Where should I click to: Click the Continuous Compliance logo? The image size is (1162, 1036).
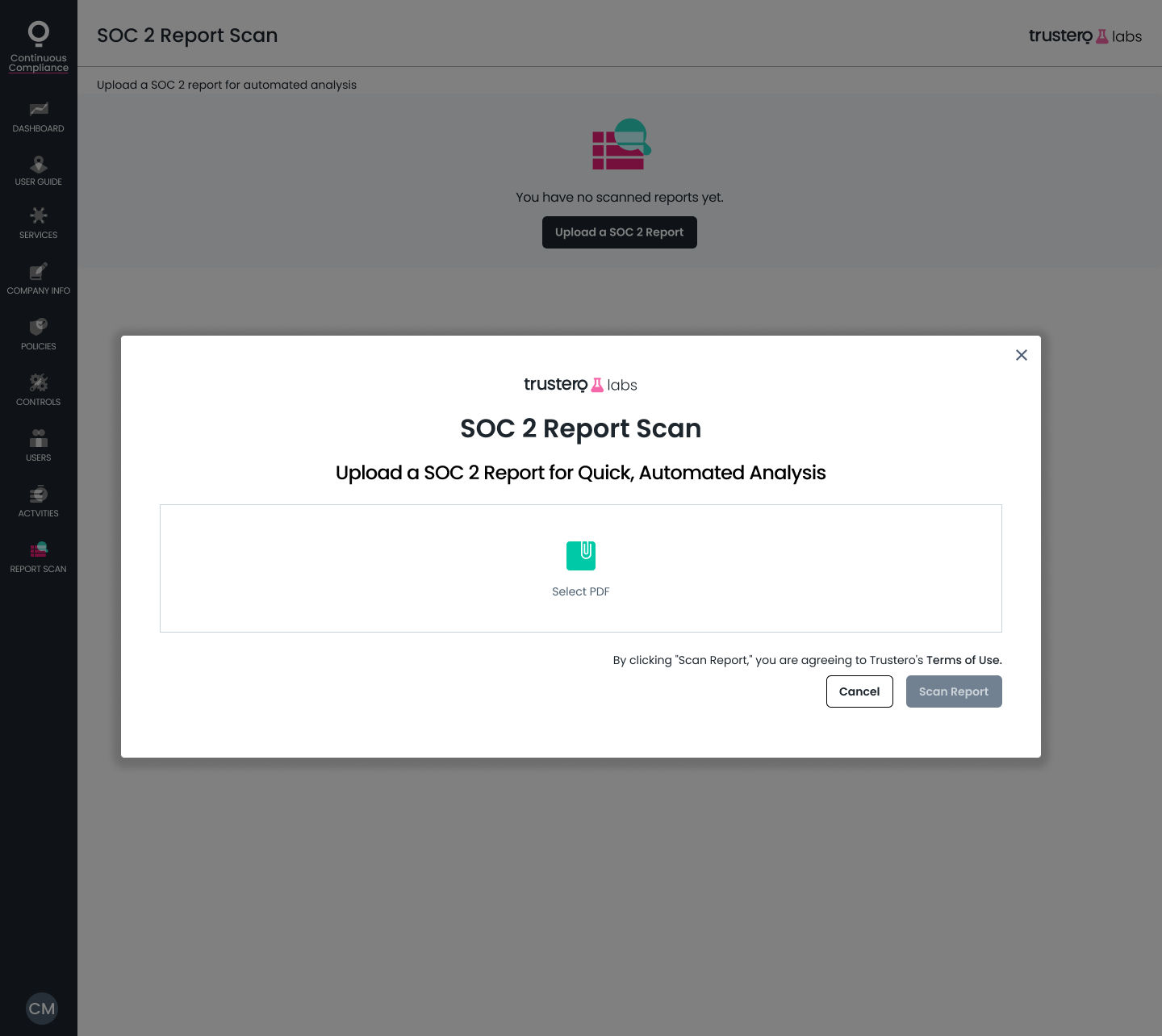click(39, 47)
